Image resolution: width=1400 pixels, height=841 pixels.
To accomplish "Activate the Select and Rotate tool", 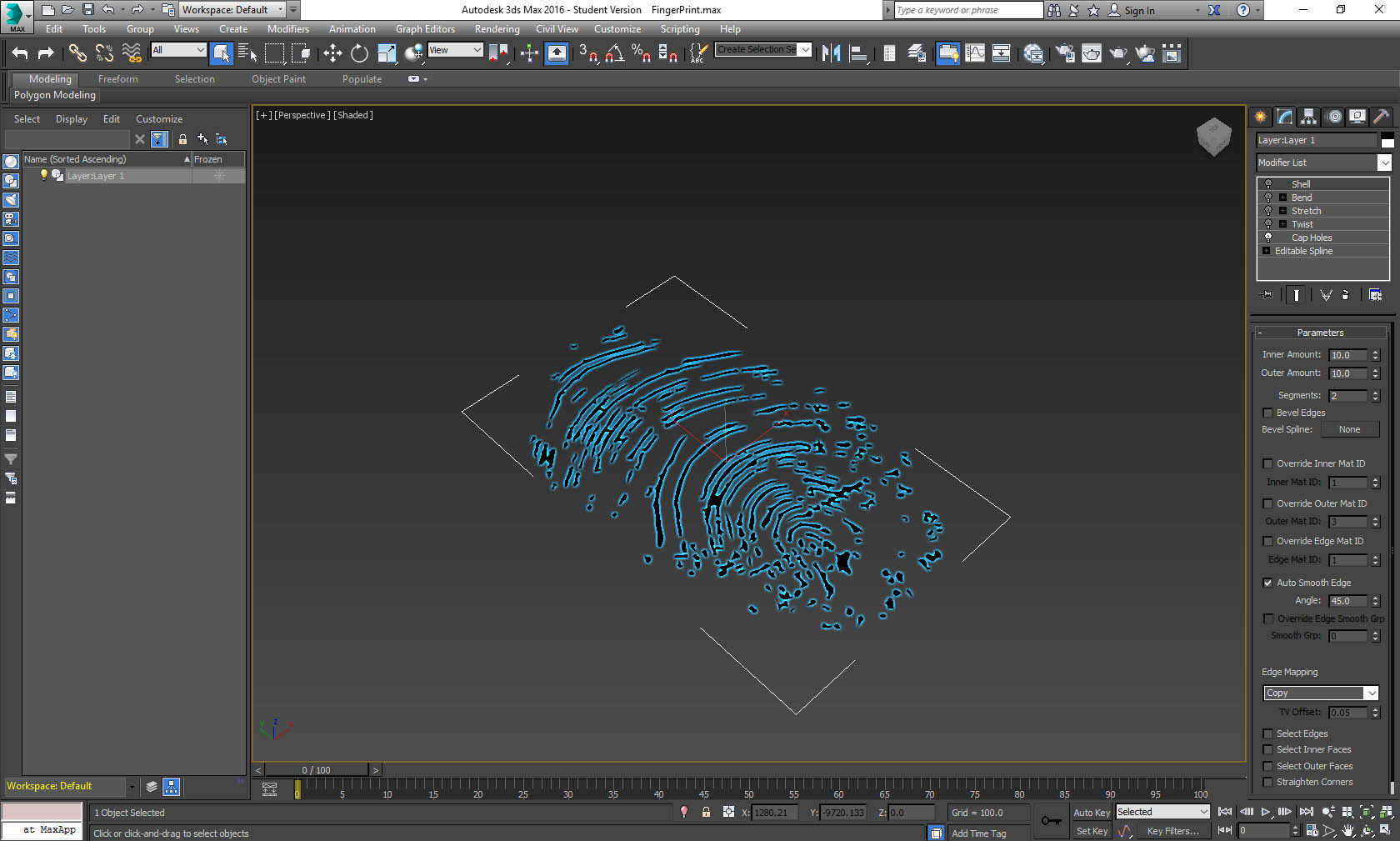I will [x=359, y=53].
